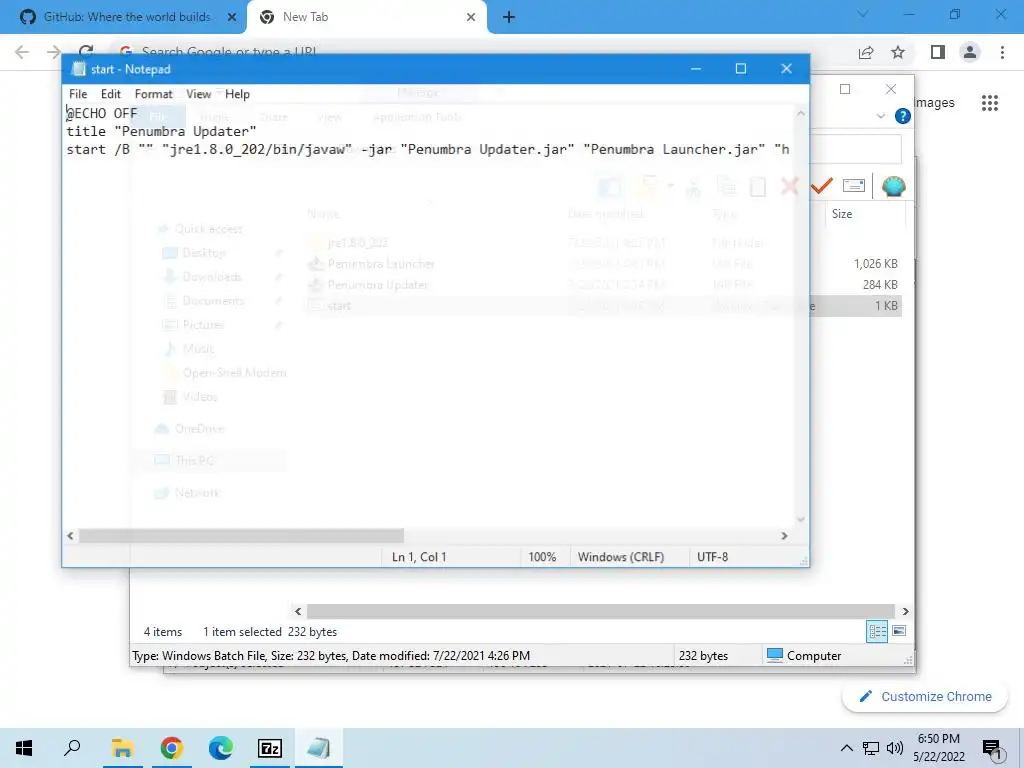Maximize the Notepad window

pyautogui.click(x=741, y=69)
